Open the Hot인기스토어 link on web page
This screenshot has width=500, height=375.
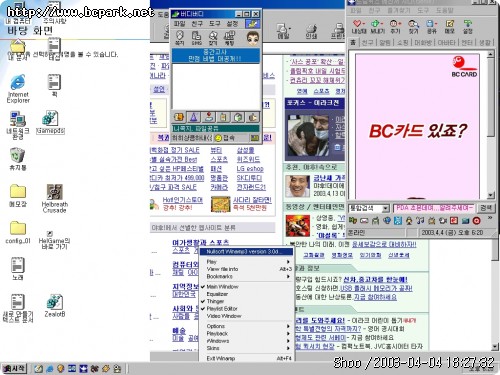coord(183,200)
